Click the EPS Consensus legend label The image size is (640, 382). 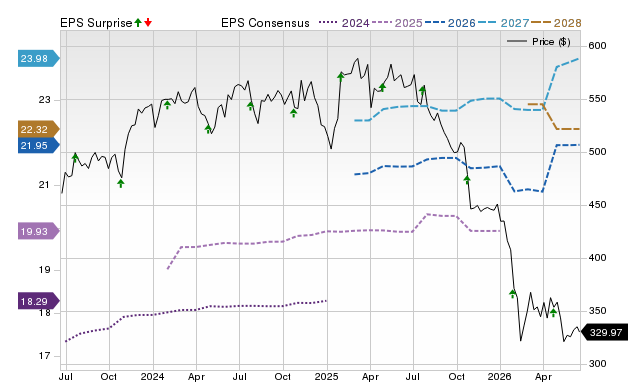[265, 23]
